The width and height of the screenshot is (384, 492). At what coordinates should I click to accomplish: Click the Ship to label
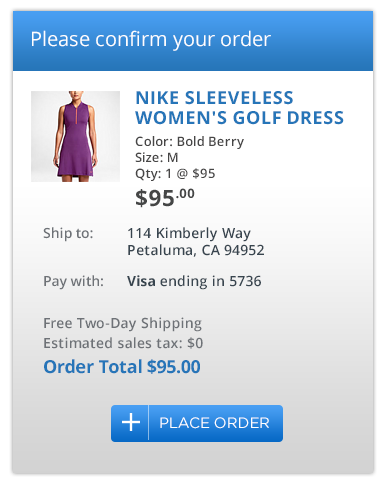click(x=68, y=233)
